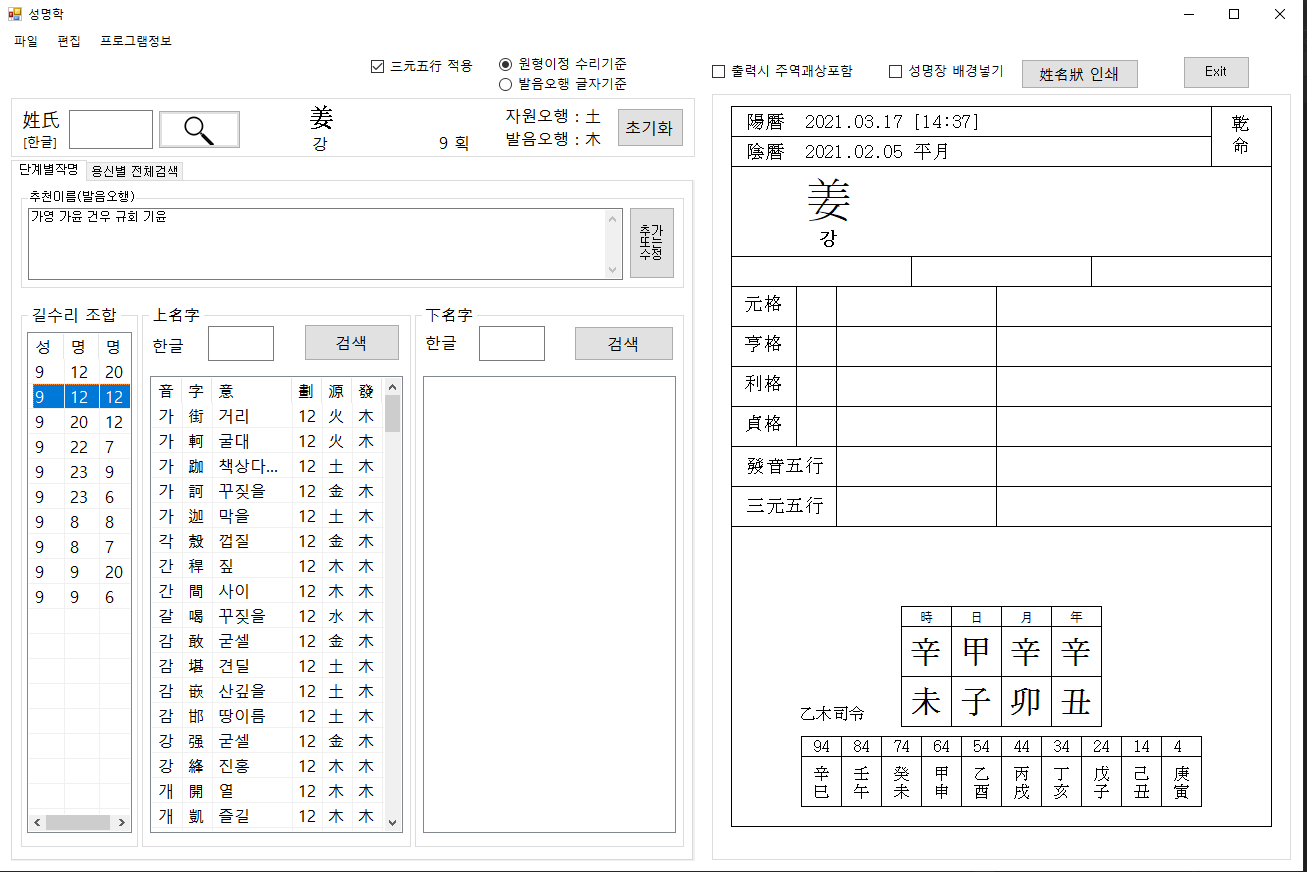1307x872 pixels.
Task: Select the highlighted 9 12 12 row
Action: coord(80,397)
